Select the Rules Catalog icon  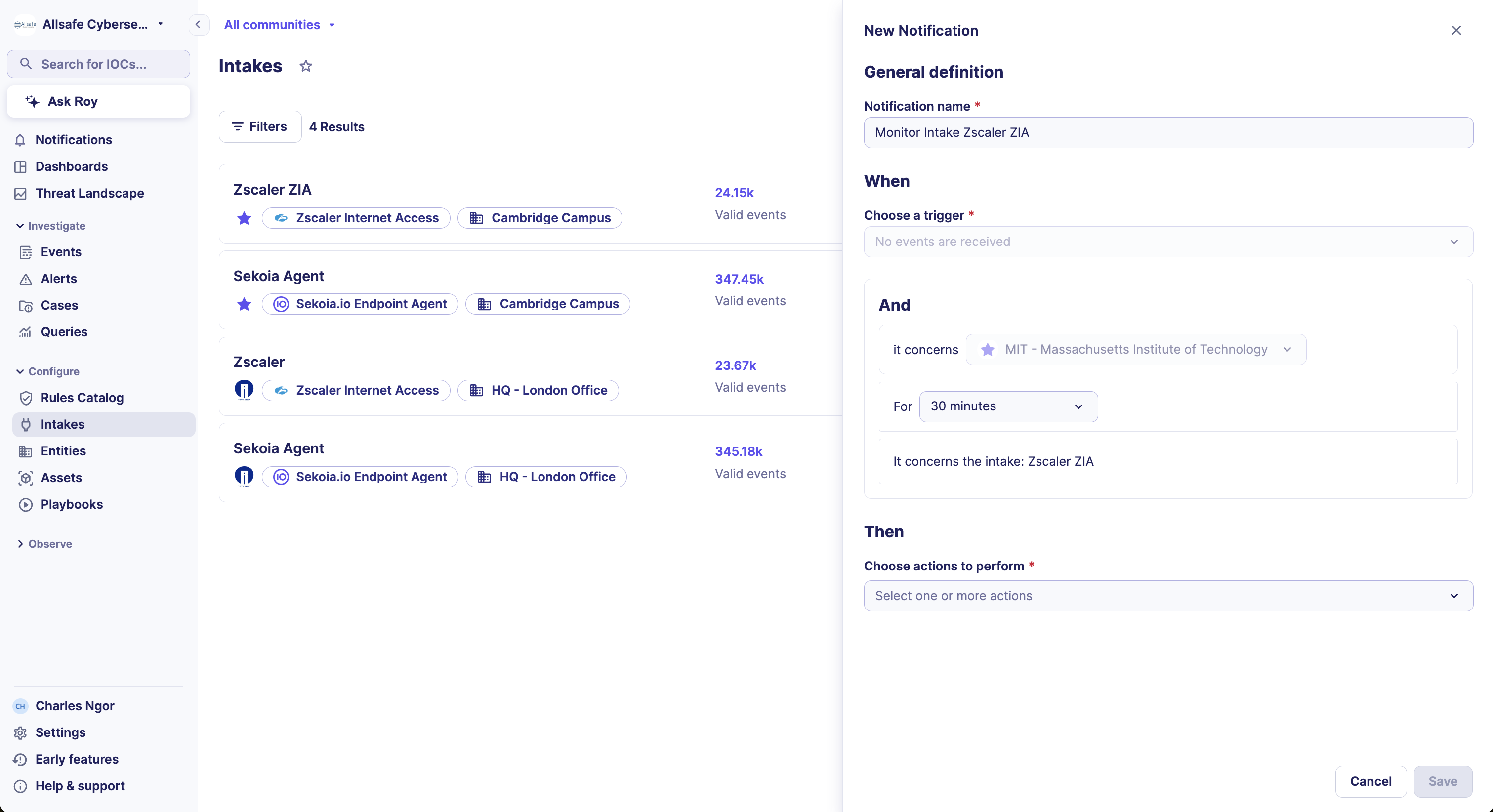tap(27, 398)
